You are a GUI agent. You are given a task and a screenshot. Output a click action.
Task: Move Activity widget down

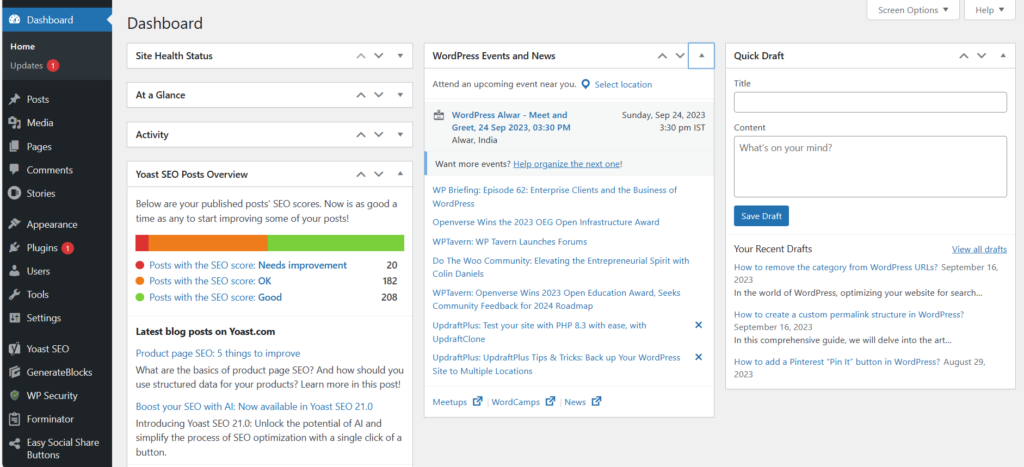(x=378, y=135)
